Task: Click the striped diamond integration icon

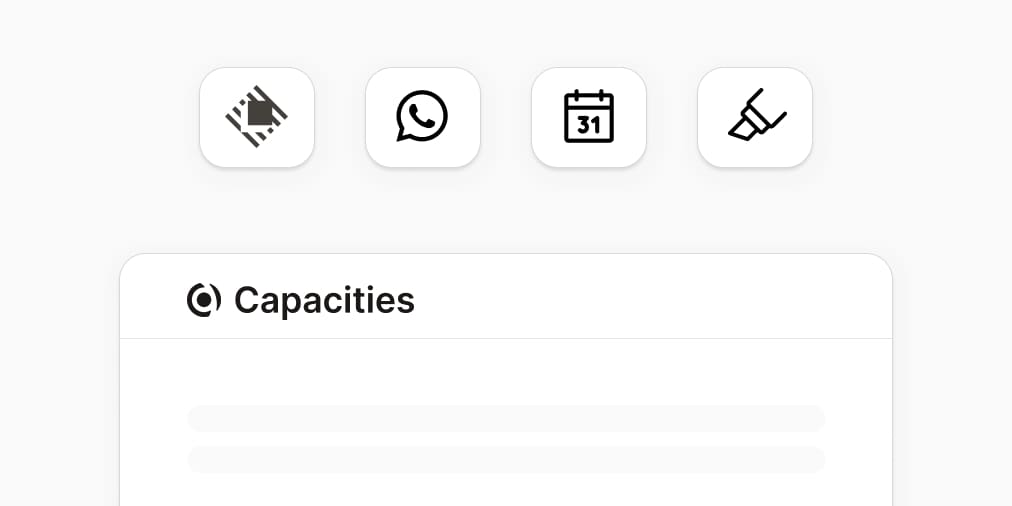Action: [x=257, y=117]
